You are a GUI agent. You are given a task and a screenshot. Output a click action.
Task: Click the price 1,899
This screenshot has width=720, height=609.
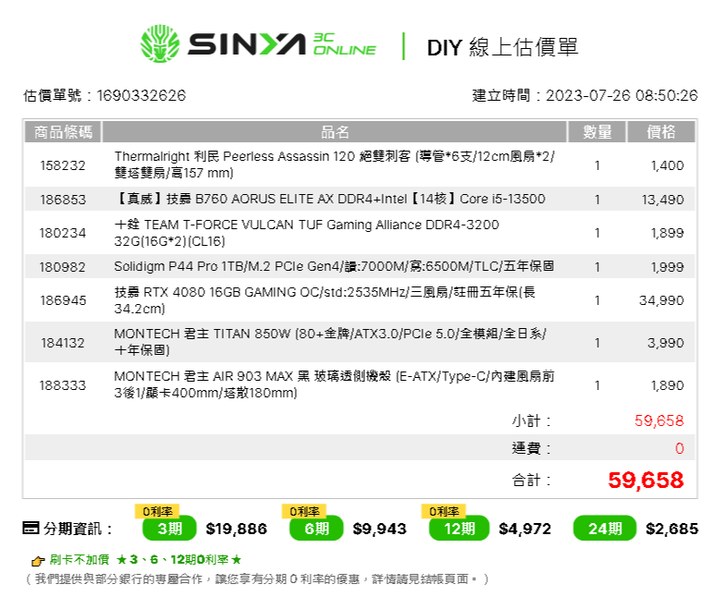pyautogui.click(x=667, y=233)
